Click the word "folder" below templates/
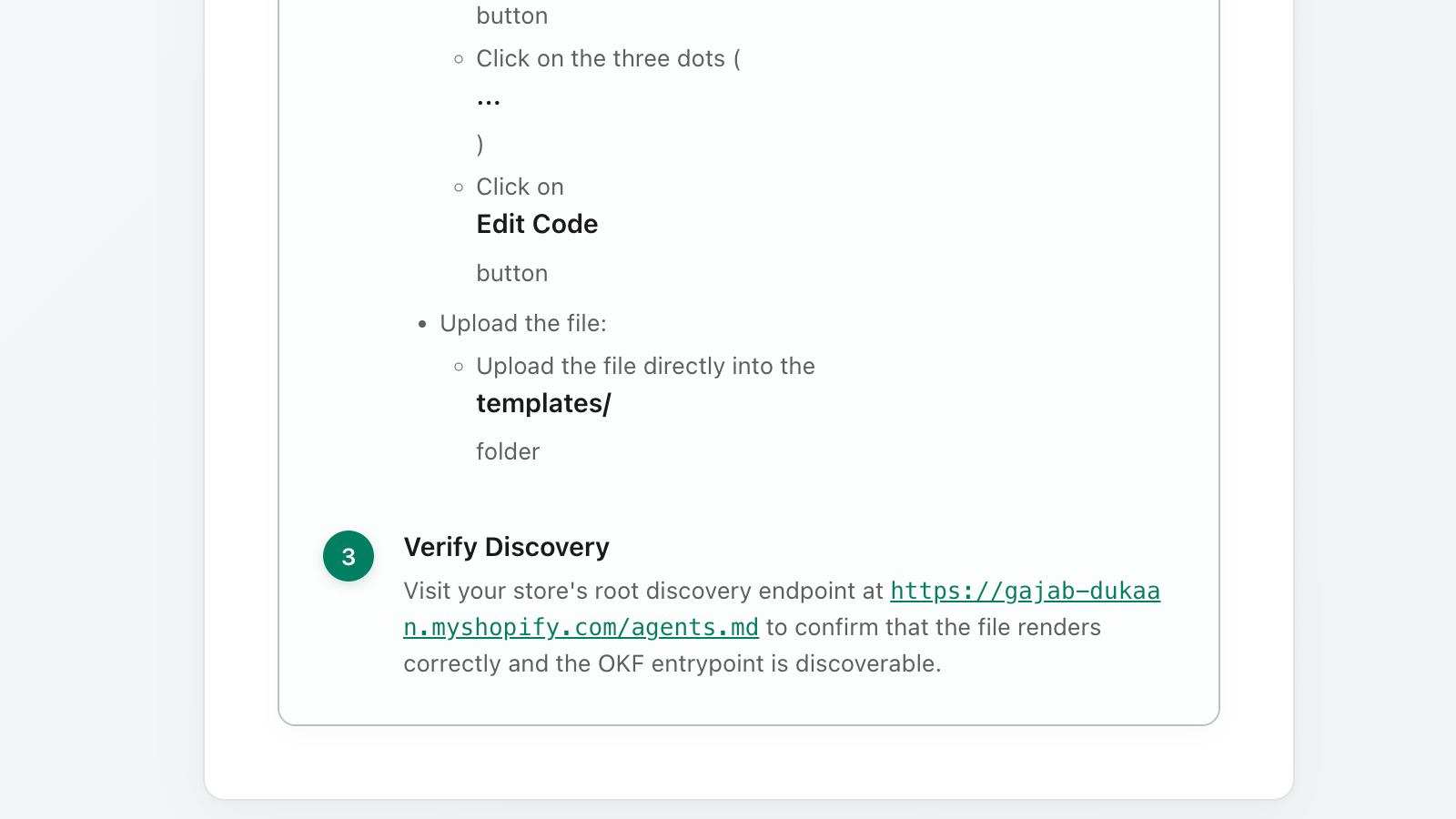Screen dimensions: 1456x819 pyautogui.click(x=508, y=451)
